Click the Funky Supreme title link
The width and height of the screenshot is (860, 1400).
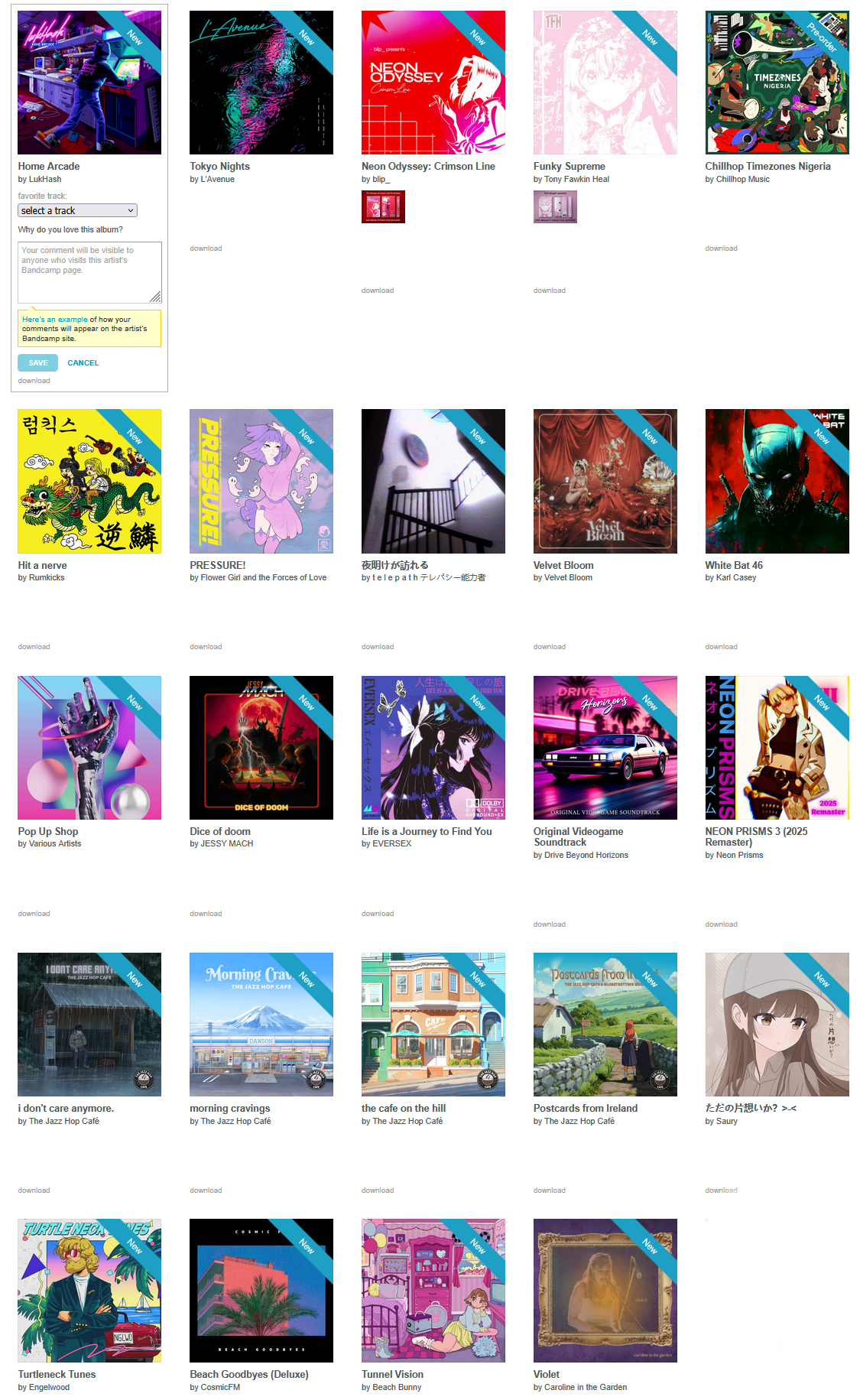[570, 166]
